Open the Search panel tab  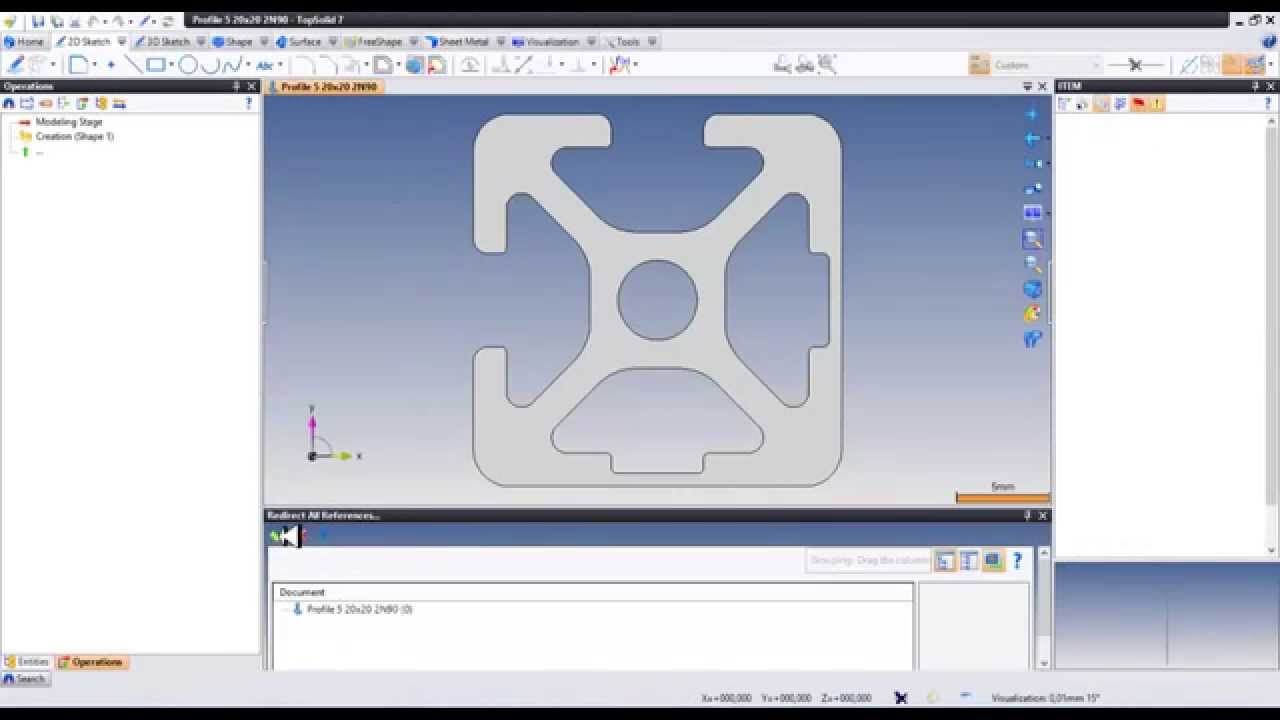24,679
